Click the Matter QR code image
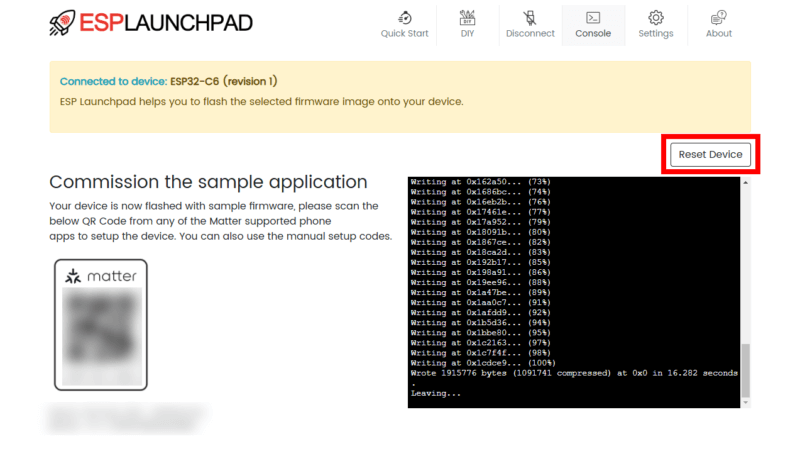The width and height of the screenshot is (800, 456). pos(100,336)
